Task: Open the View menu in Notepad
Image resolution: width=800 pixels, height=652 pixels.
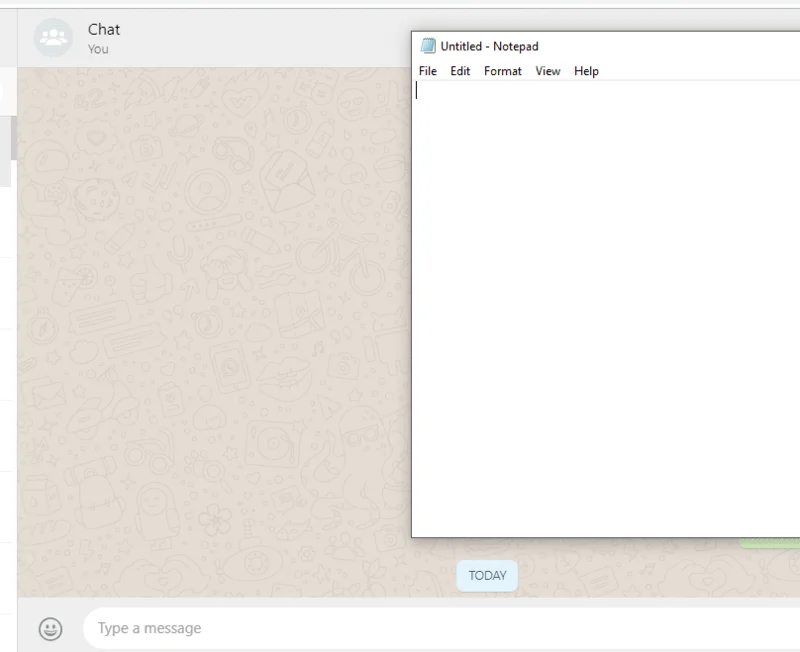Action: pyautogui.click(x=547, y=71)
